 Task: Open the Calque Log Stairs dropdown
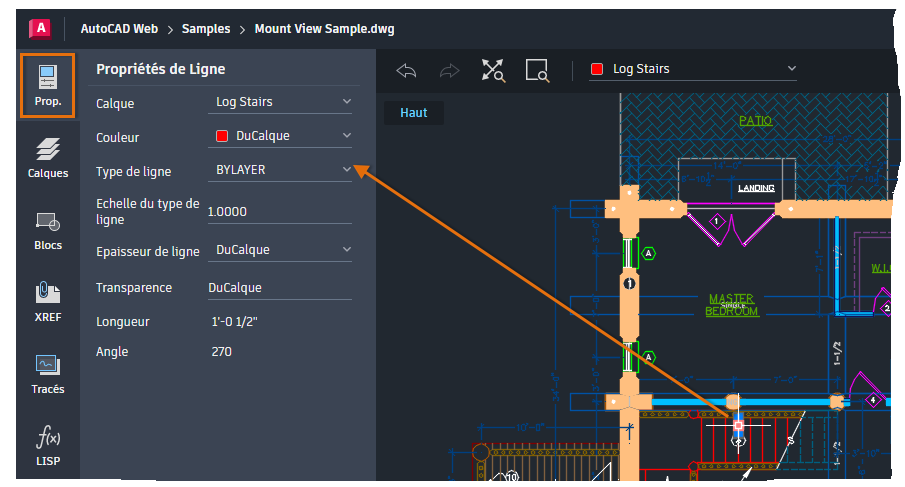pos(280,102)
